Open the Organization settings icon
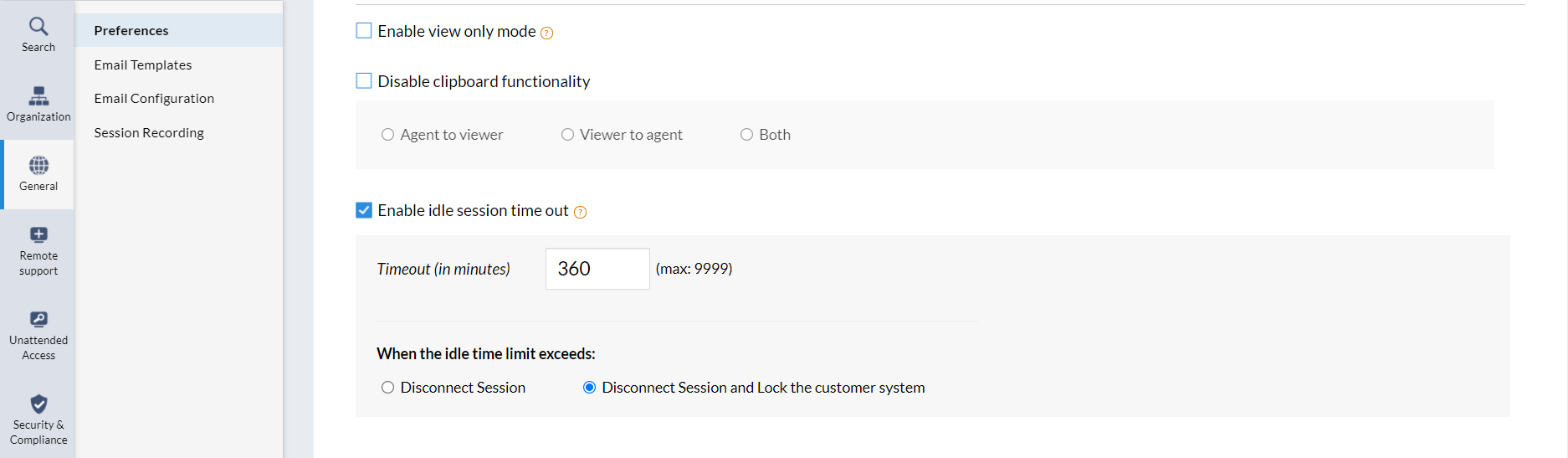Image resolution: width=1568 pixels, height=458 pixels. click(38, 95)
